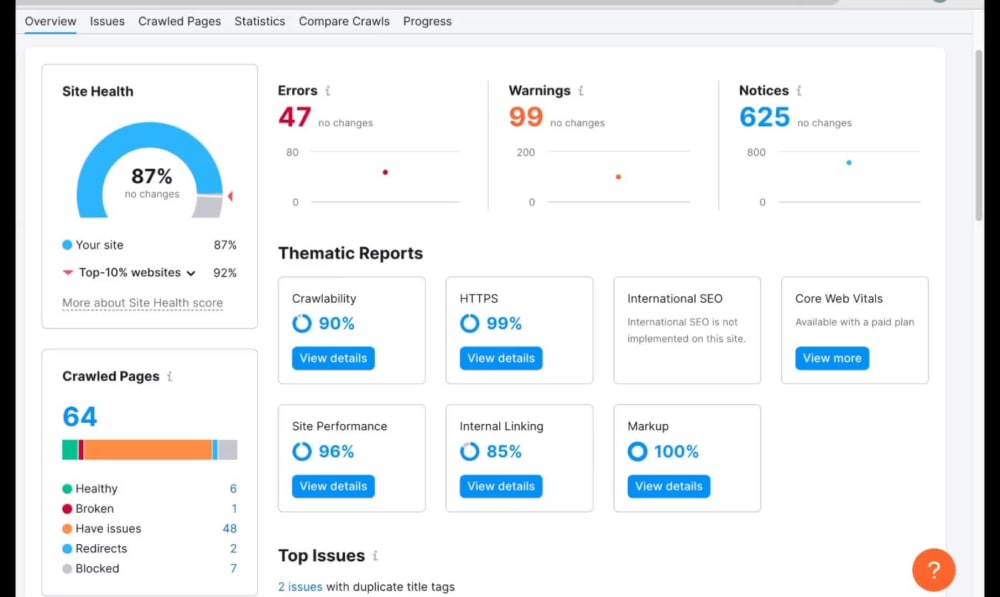View details for Internal Linking report

click(501, 486)
